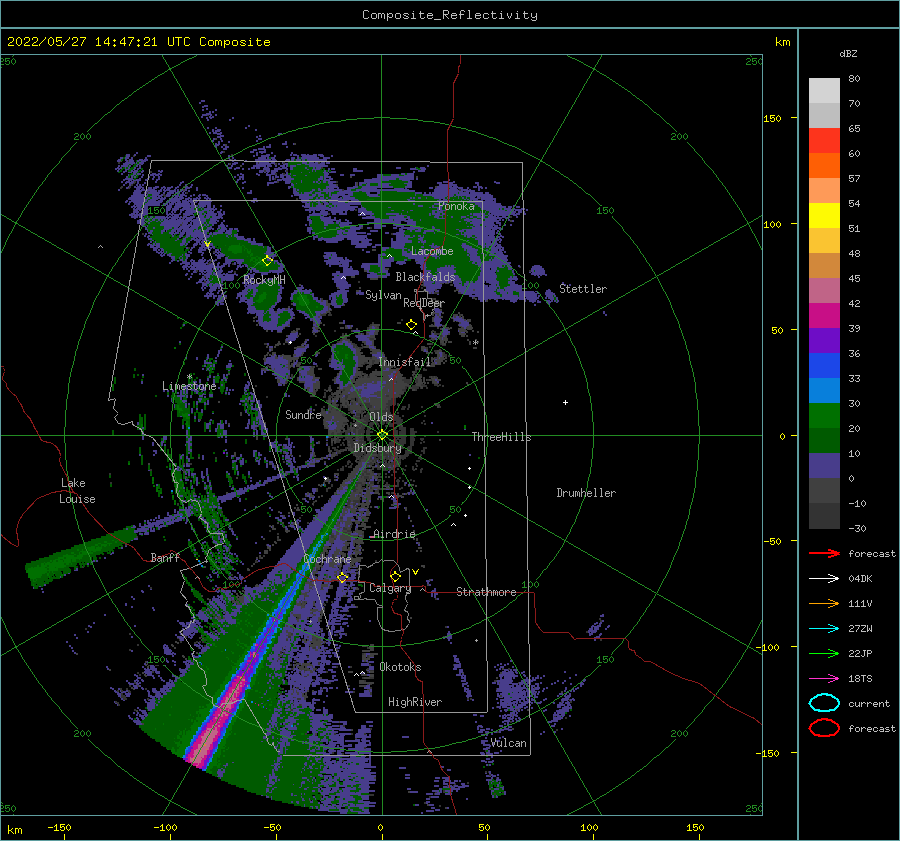Click the red forecast ellipse icon
This screenshot has width=900, height=841.
[824, 728]
